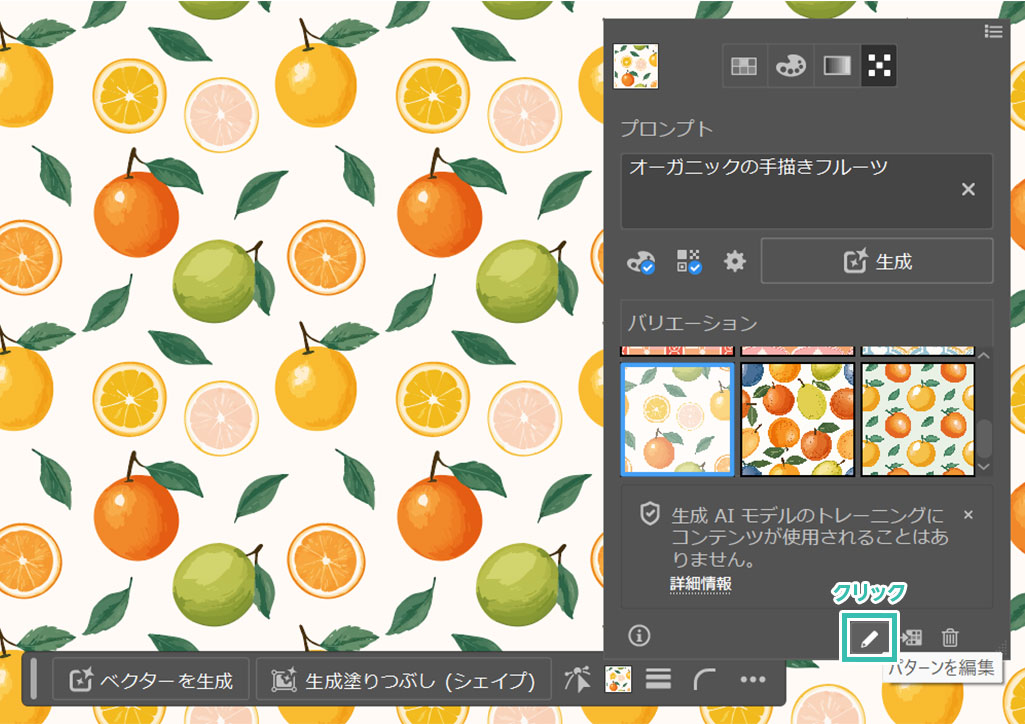
Task: Click the fill pattern swatch in taskbar
Action: click(617, 680)
